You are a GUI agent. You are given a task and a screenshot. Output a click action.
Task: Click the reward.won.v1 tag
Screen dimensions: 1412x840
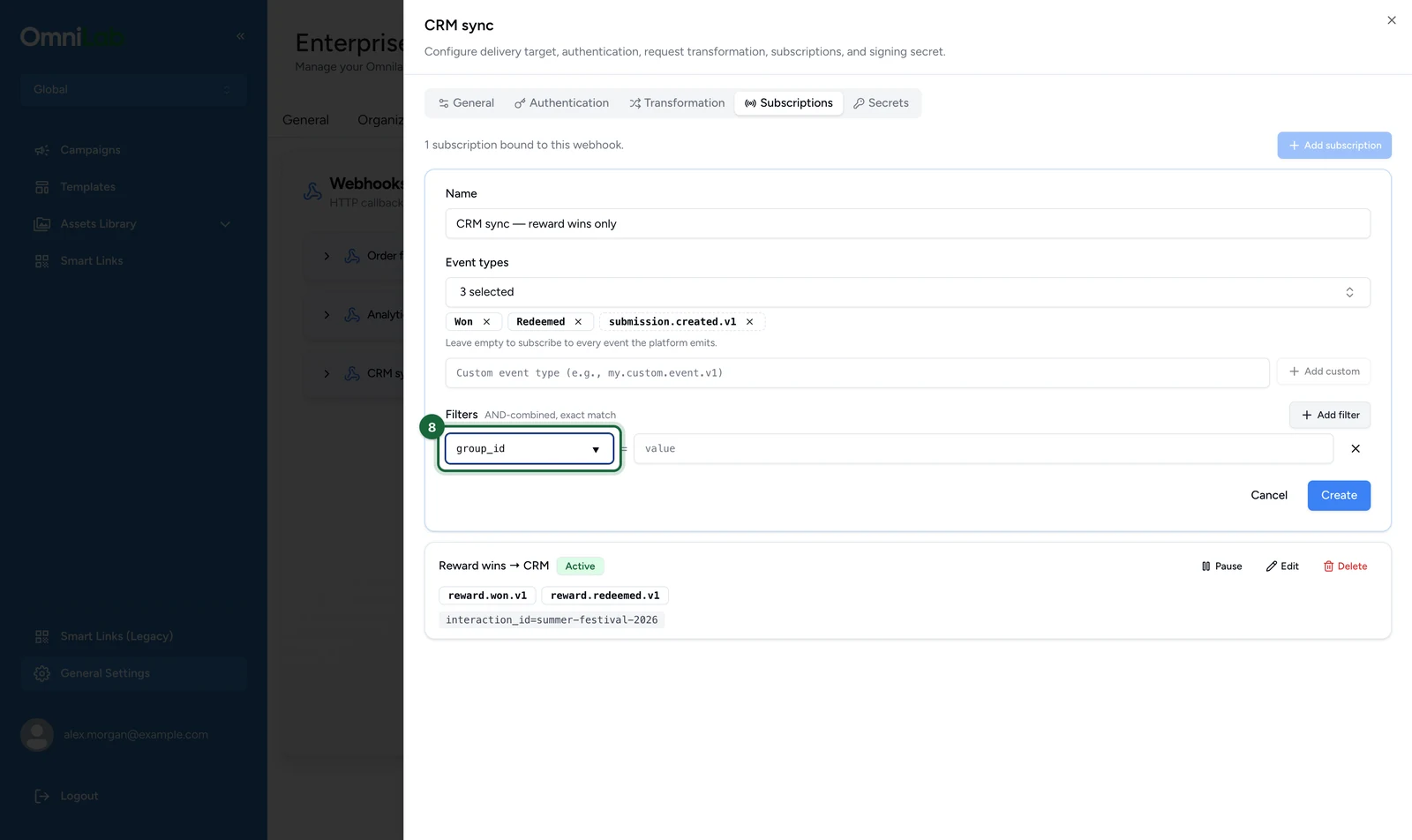pos(487,596)
